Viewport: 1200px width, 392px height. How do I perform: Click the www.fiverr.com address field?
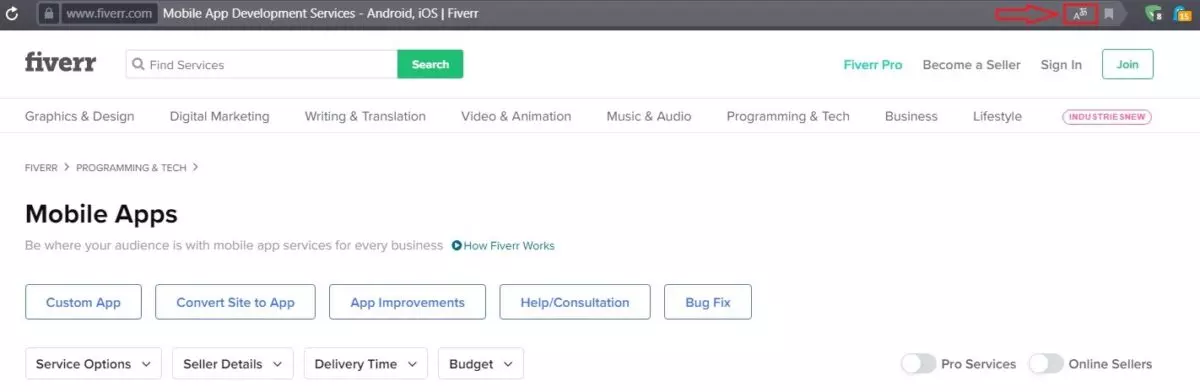pyautogui.click(x=110, y=14)
